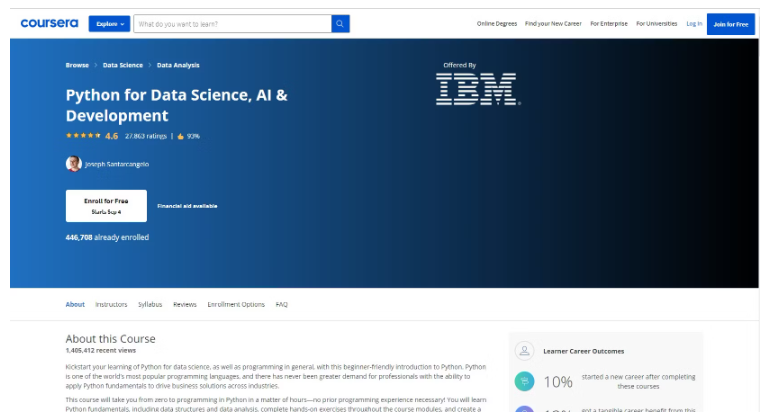
Task: Click the Coursera logo
Action: click(x=49, y=23)
